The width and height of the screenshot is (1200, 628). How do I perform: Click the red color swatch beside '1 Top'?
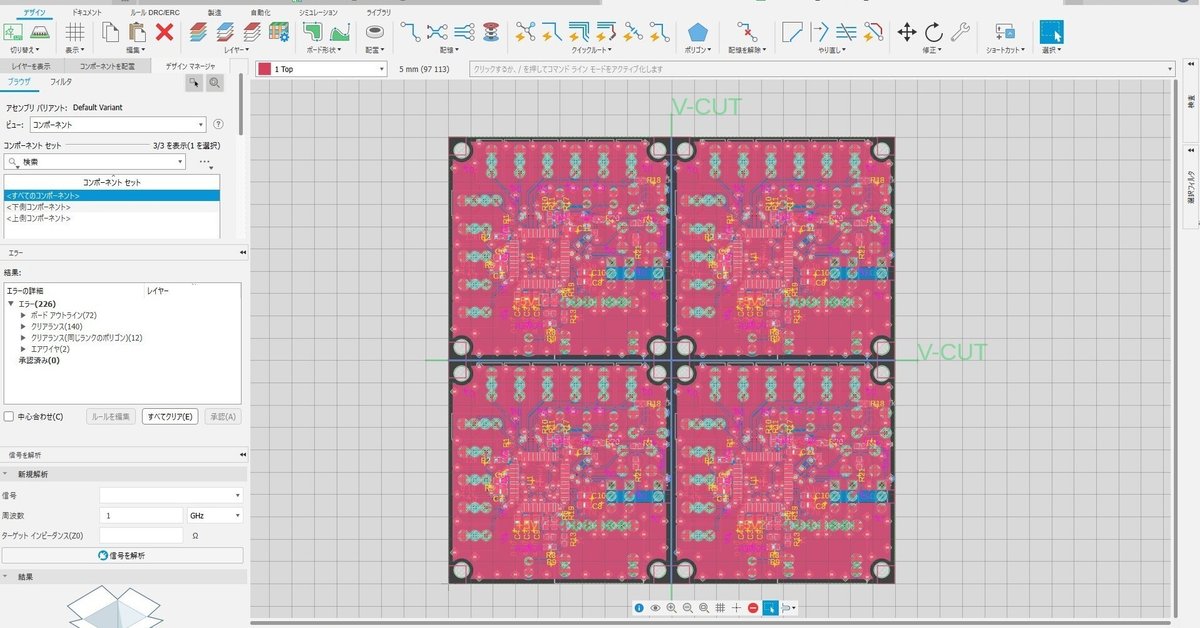click(264, 69)
